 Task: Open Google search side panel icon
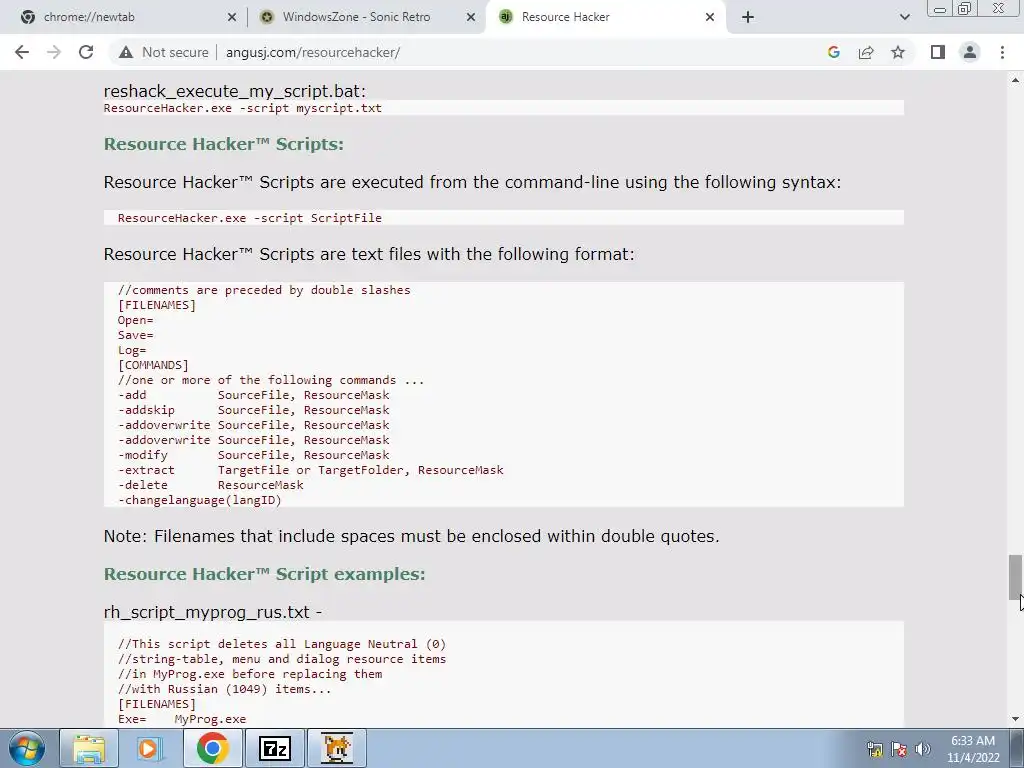click(833, 52)
